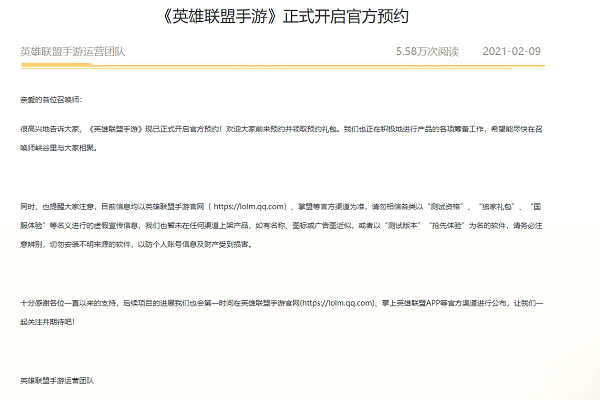The image size is (600, 400).
Task: Click the line starting 很高兴地告诉大家
Action: coord(281,129)
